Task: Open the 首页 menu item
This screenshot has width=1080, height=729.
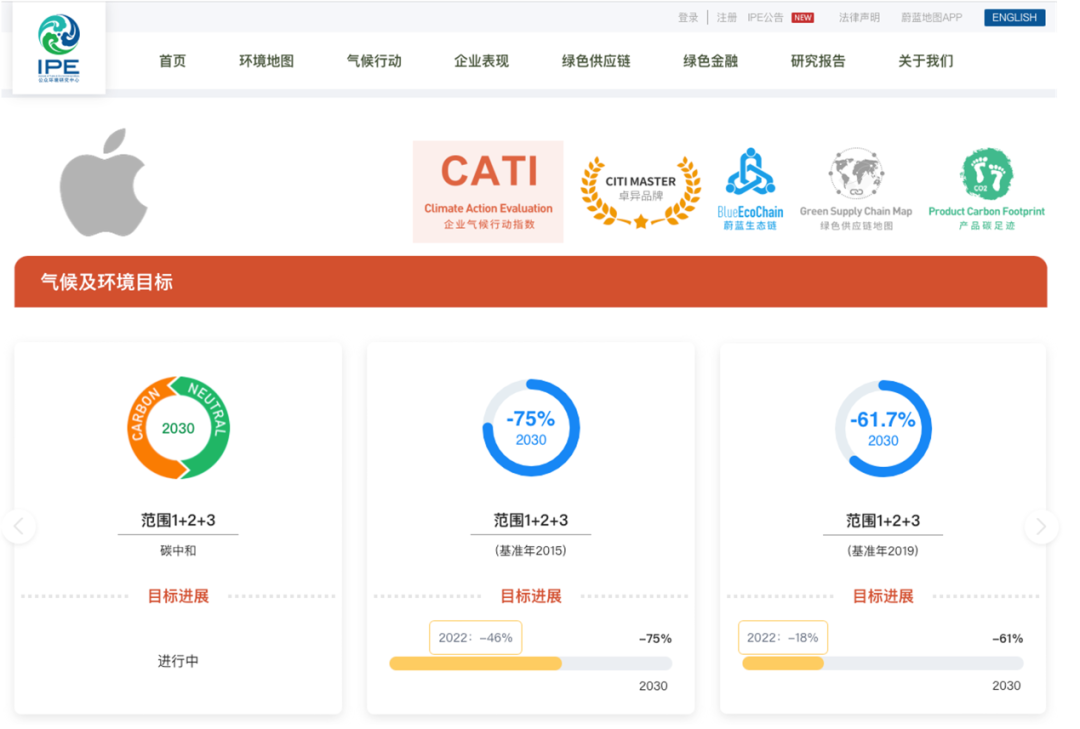Action: tap(172, 61)
